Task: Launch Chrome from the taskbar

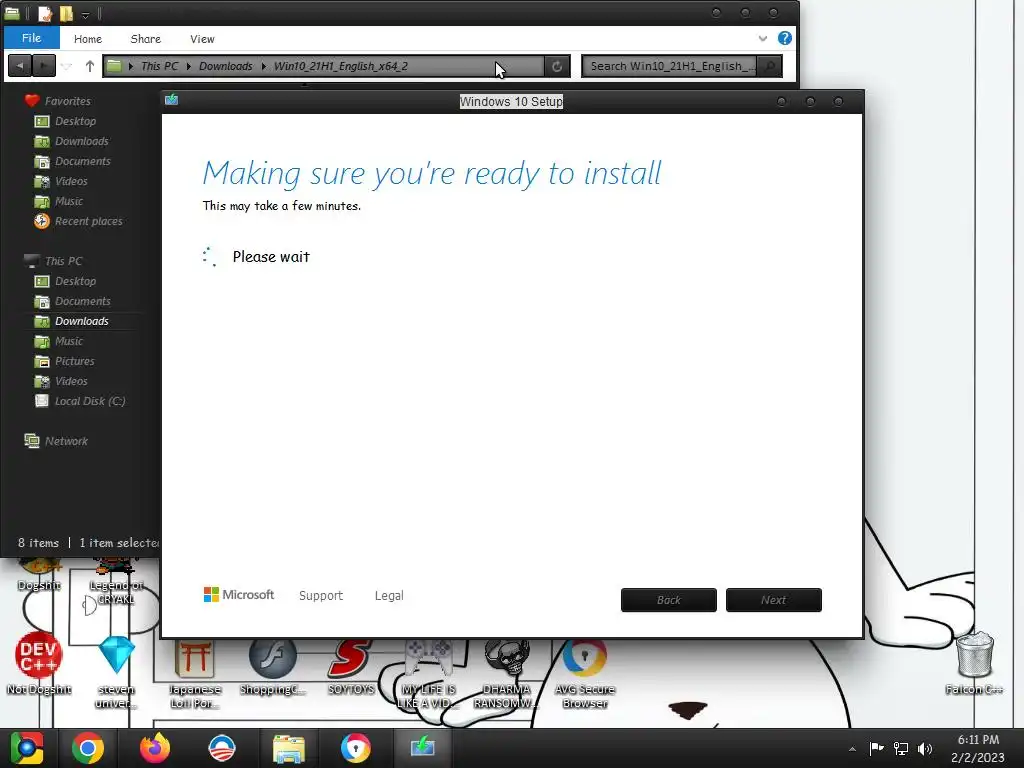Action: pos(88,748)
